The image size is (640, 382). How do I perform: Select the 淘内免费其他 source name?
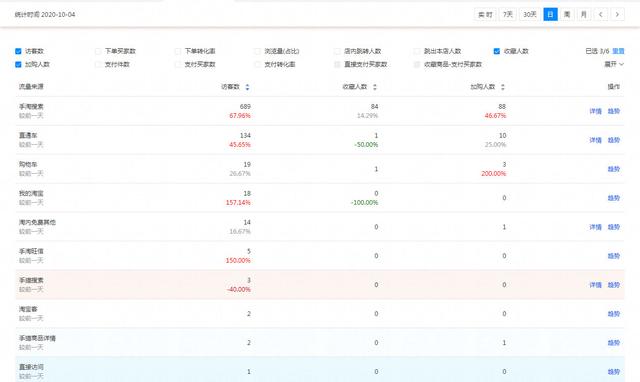click(x=37, y=222)
